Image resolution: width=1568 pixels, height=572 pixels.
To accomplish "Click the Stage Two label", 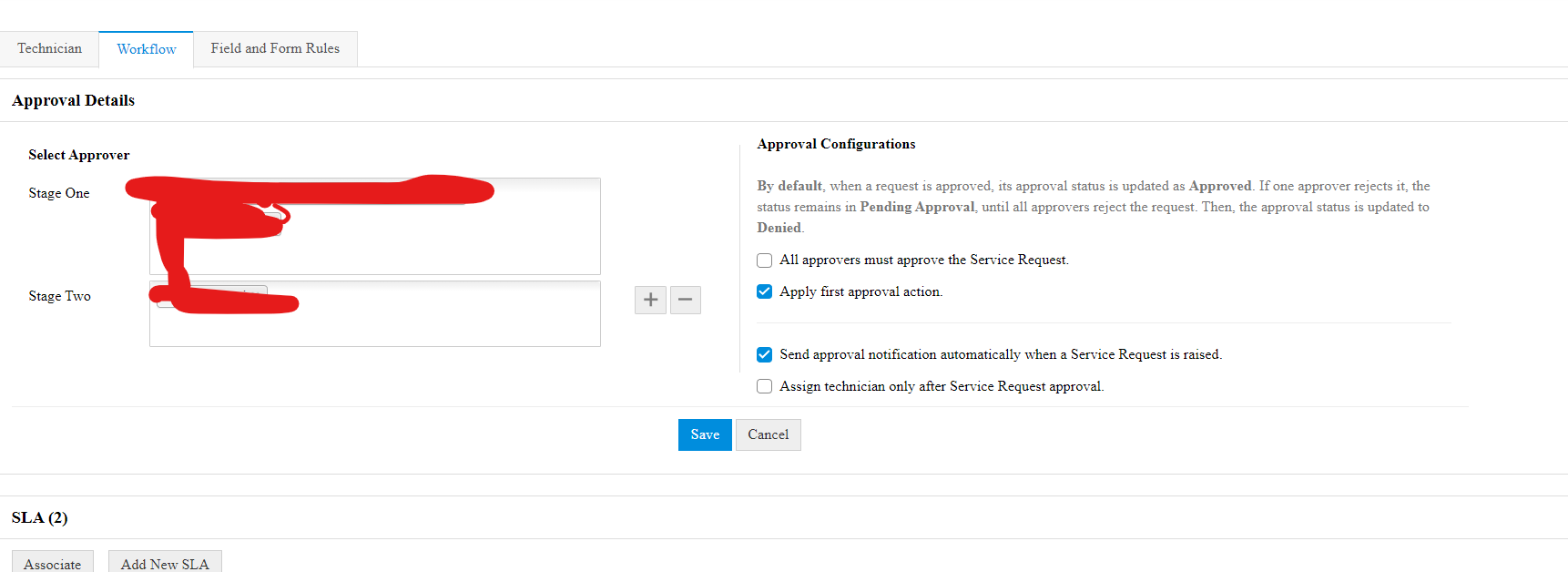I will 60,296.
